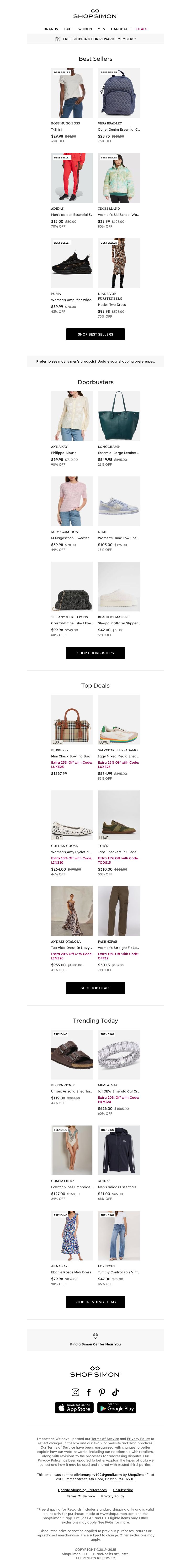Click the Unsubscribe link in footer
The width and height of the screenshot is (191, 1568).
[123, 1490]
